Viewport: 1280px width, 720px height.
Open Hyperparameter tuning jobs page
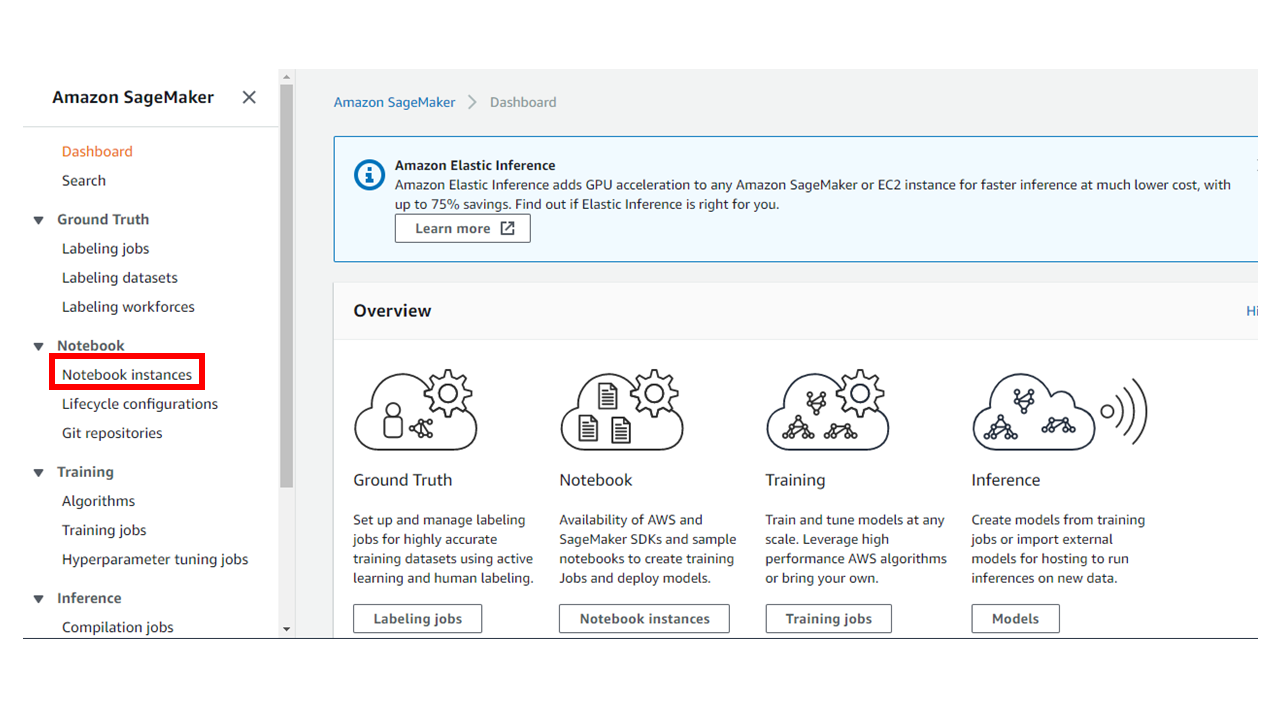pos(155,559)
